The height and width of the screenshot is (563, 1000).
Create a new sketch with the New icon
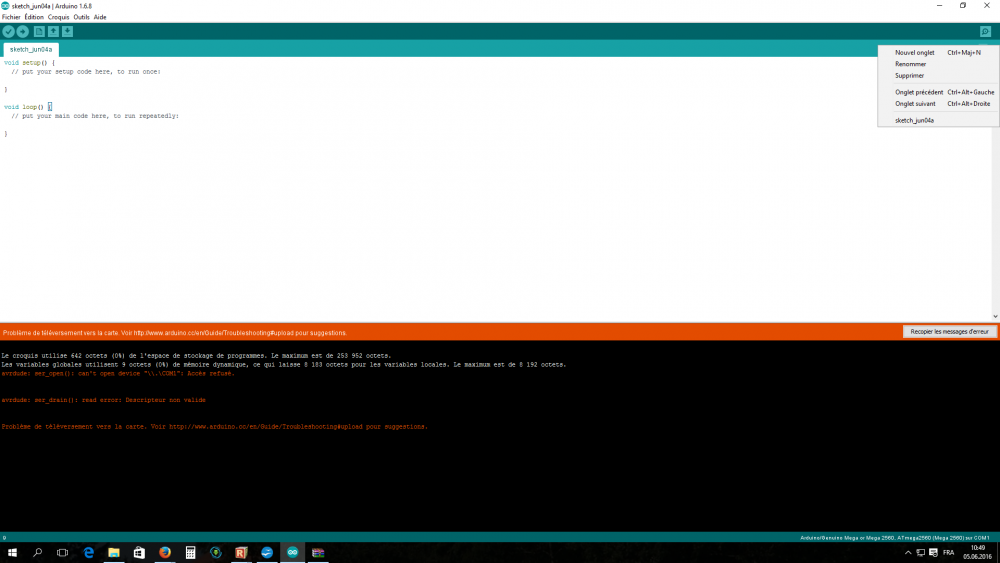[x=39, y=31]
